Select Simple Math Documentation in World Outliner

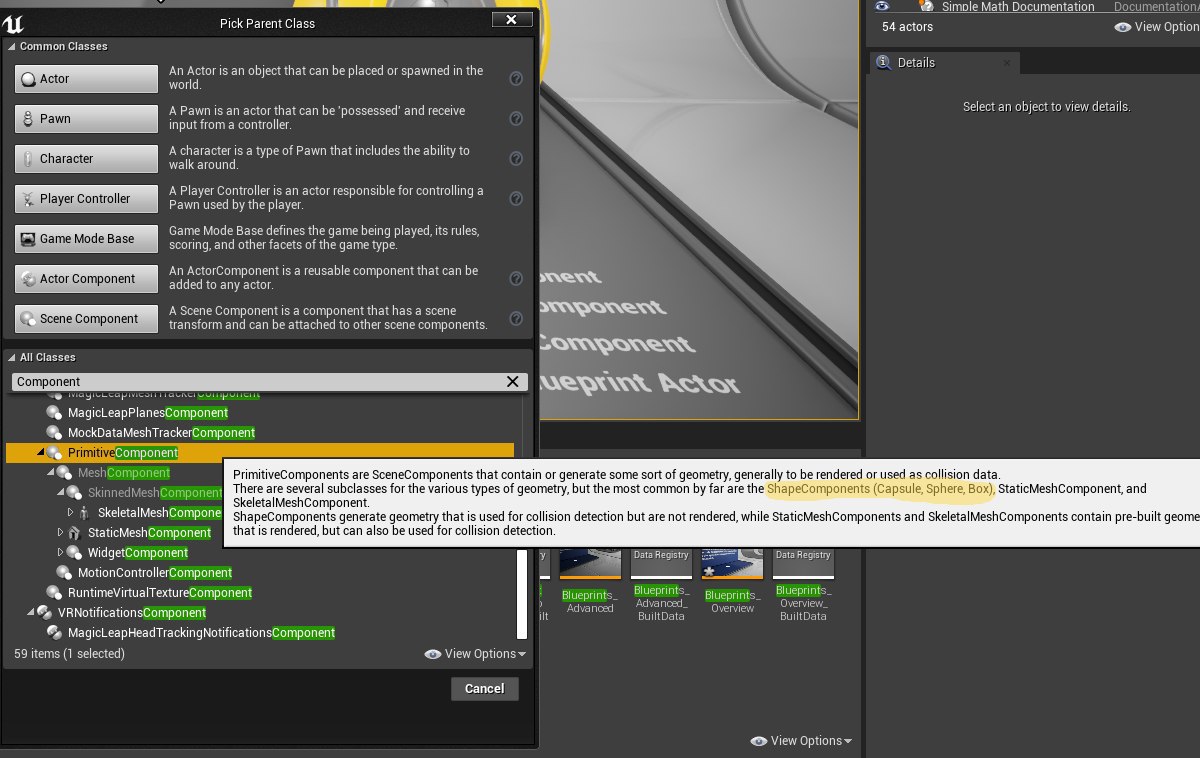[x=1018, y=6]
